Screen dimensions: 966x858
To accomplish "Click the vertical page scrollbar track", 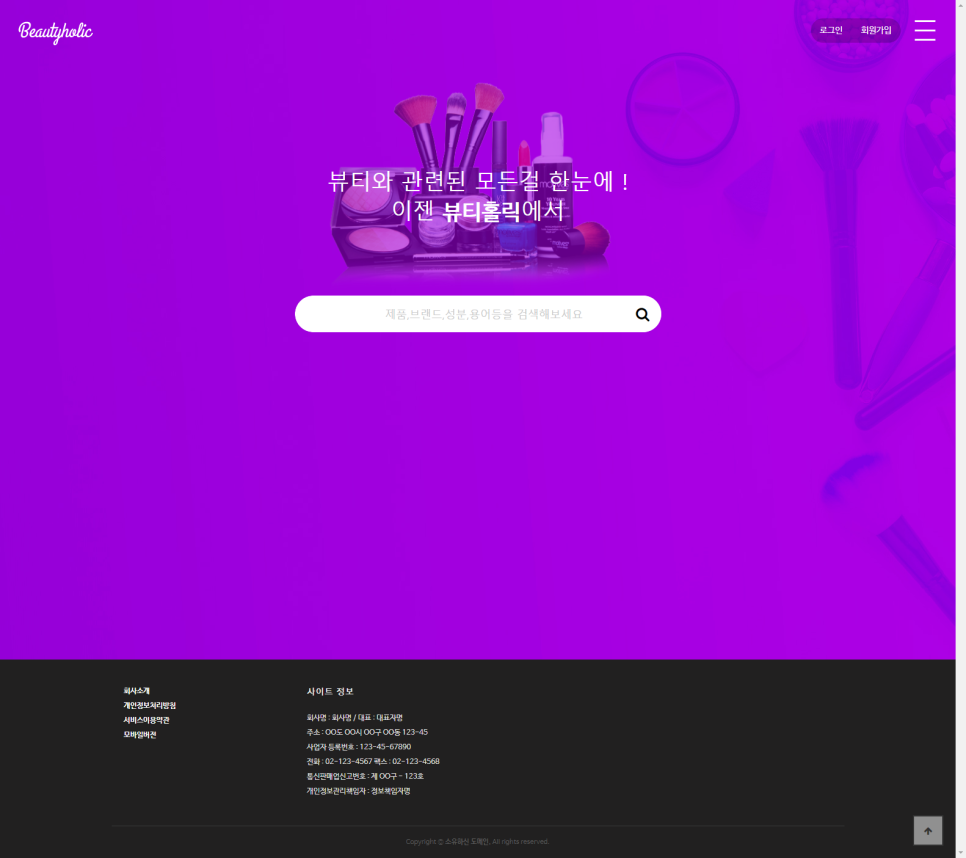I will click(x=960, y=400).
